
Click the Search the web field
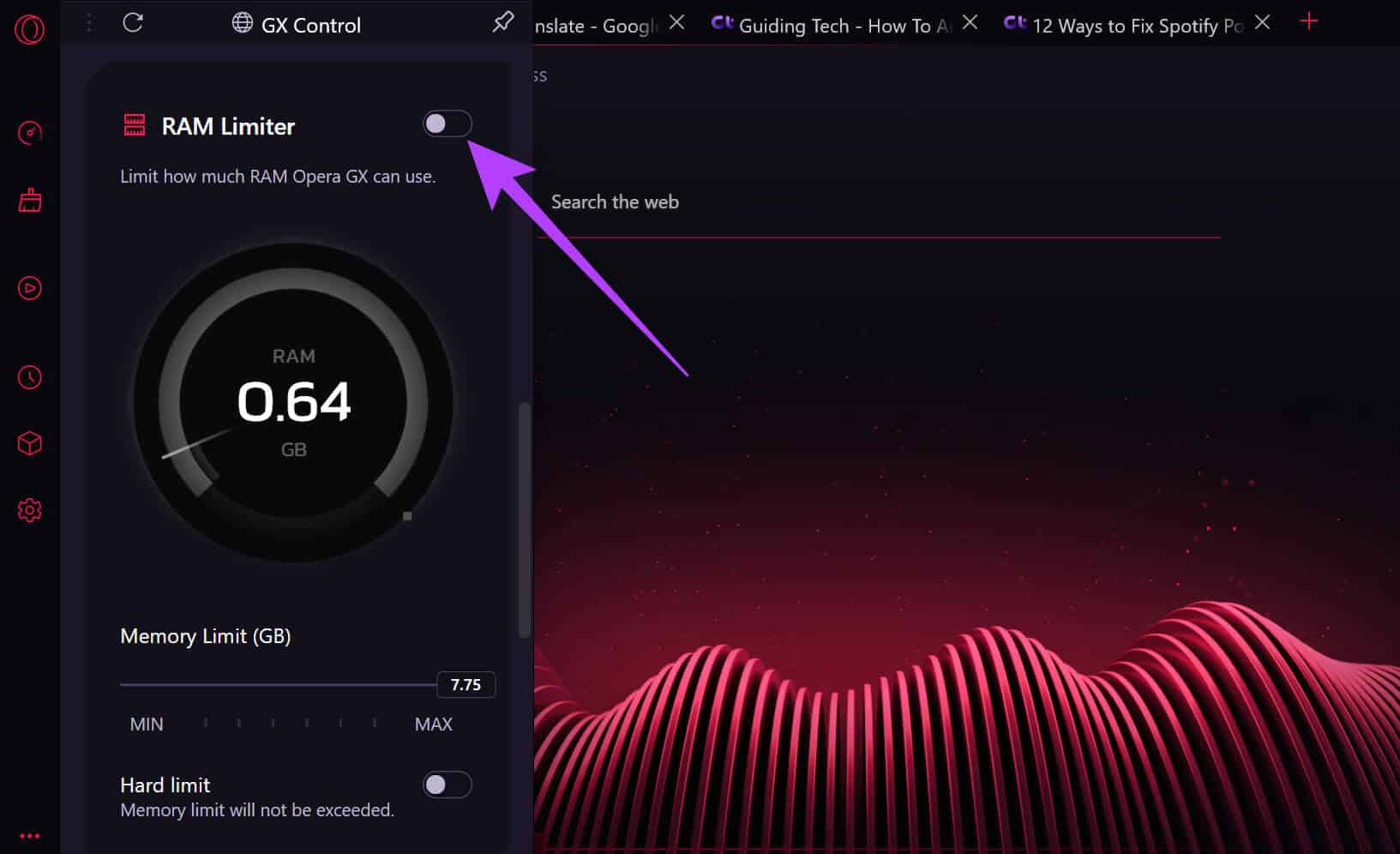point(877,202)
